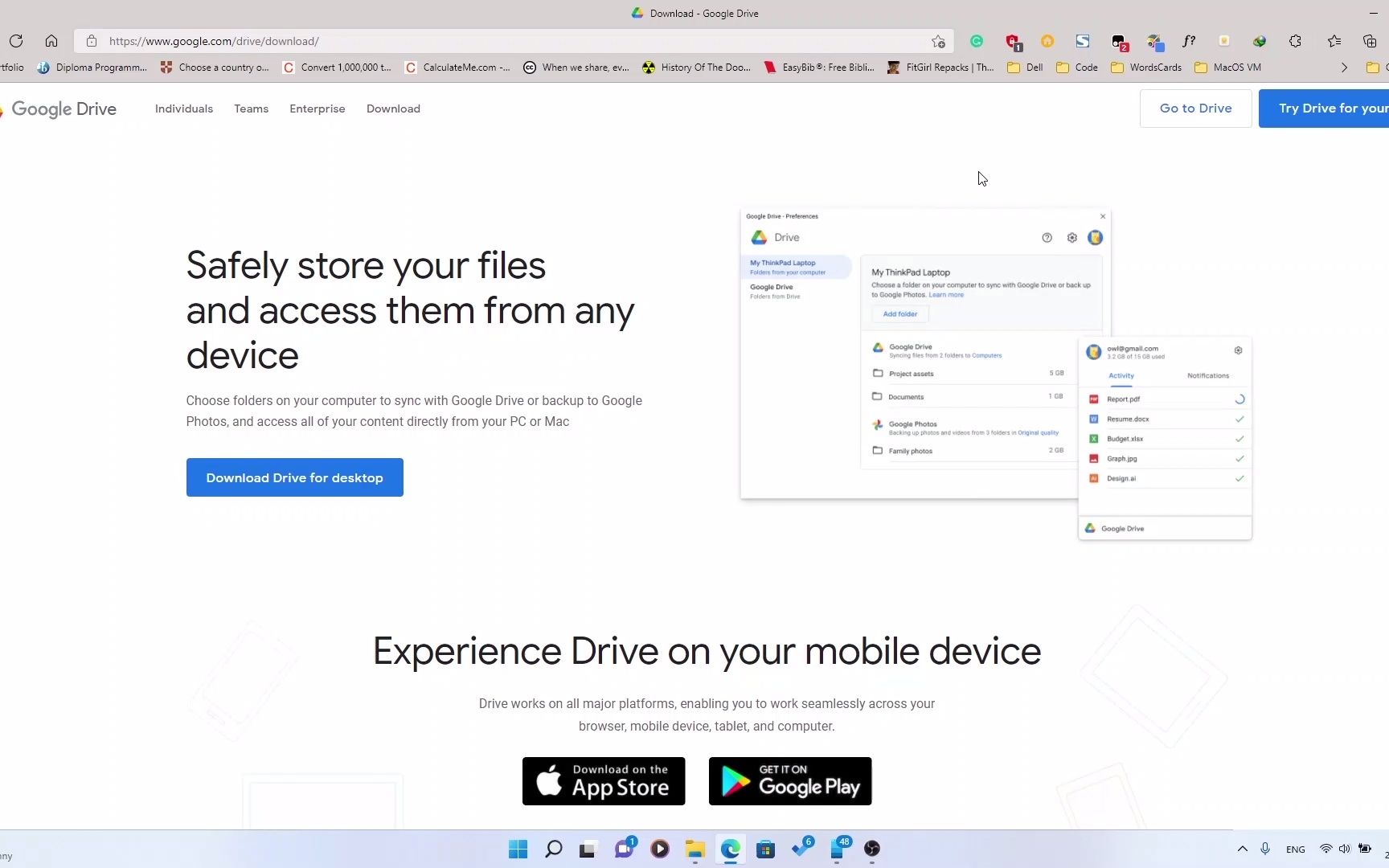Click the microphone tray icon
1389x868 pixels.
click(1265, 849)
